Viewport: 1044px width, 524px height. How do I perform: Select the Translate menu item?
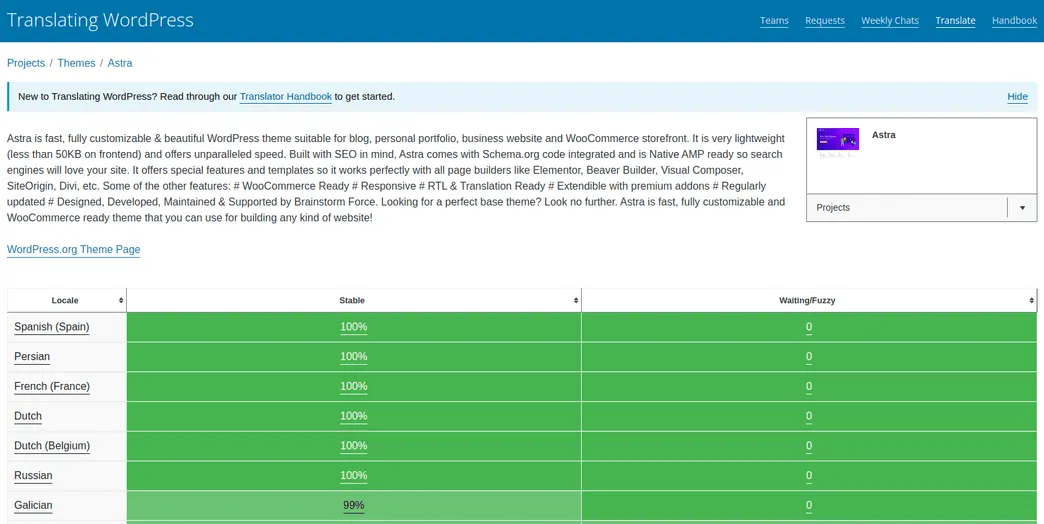click(x=955, y=21)
